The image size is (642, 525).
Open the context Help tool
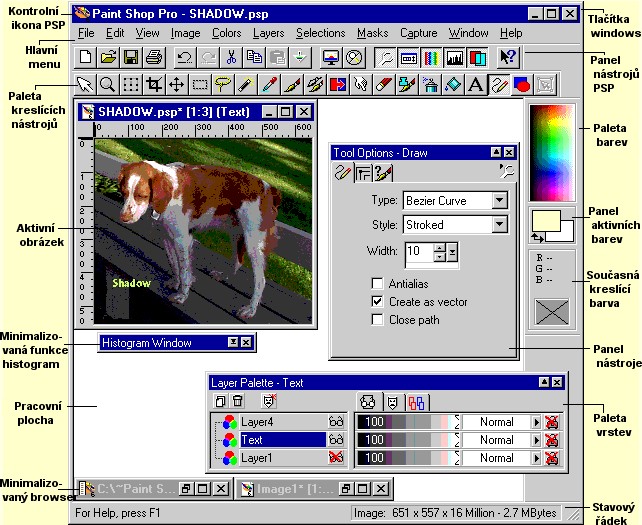508,58
